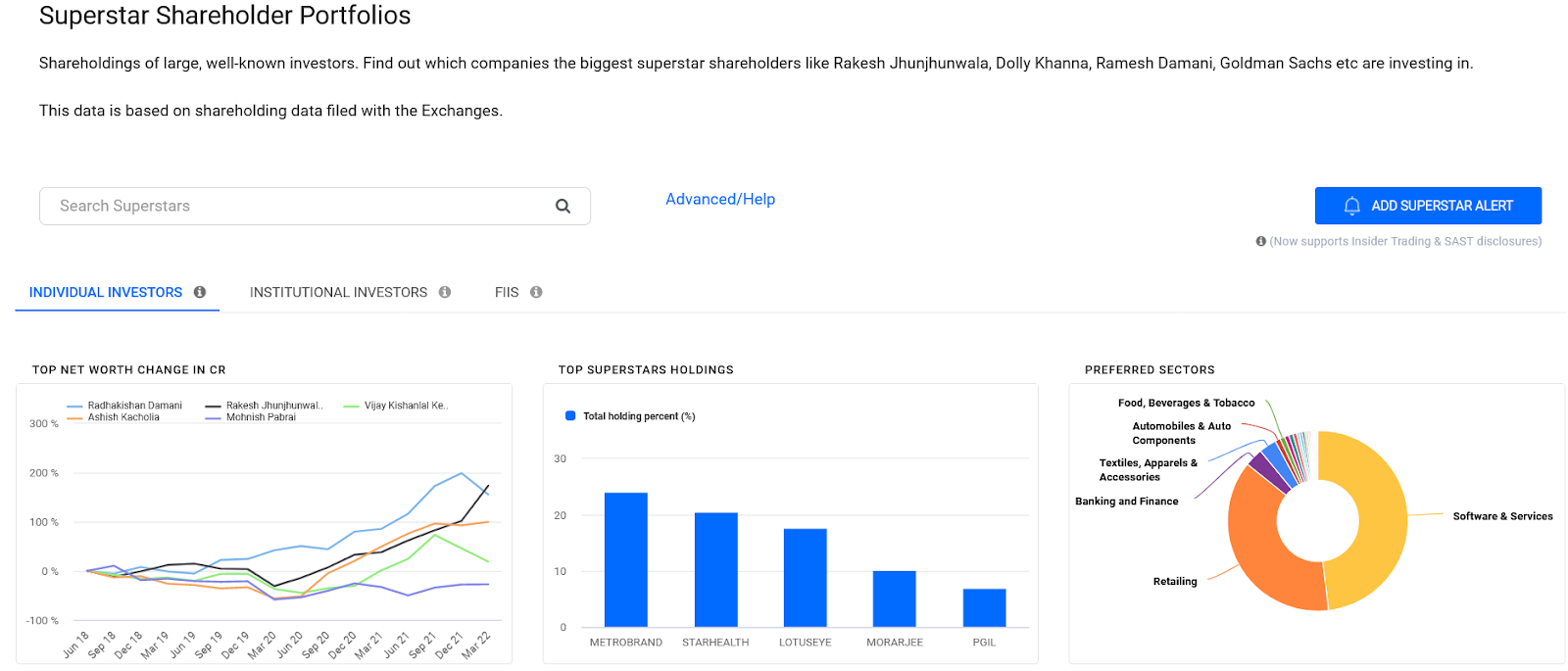Click 'Food, Beverages & Tobacco' label
The width and height of the screenshot is (1568, 671).
(x=1186, y=404)
